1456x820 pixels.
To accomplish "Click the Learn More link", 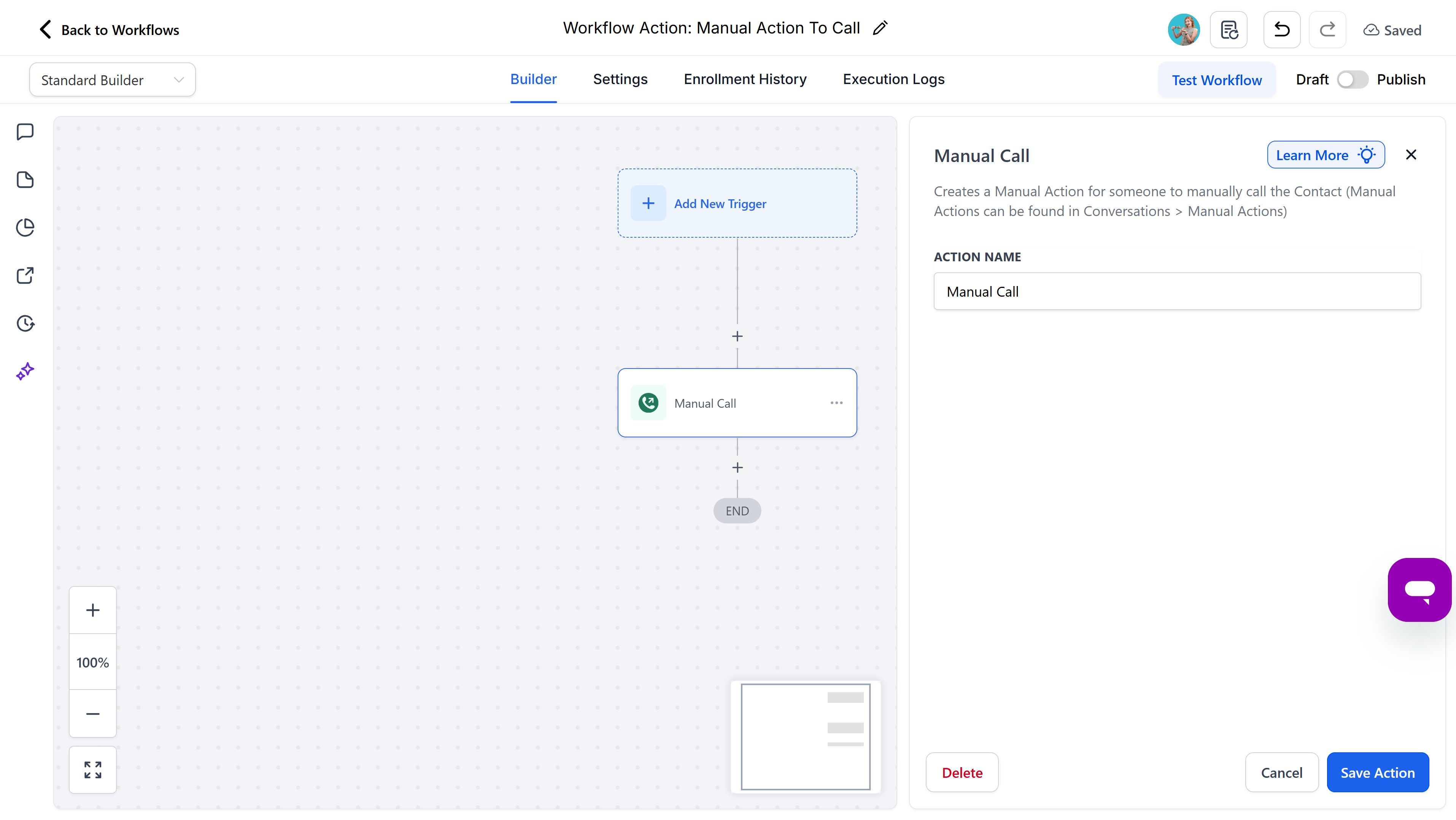I will coord(1326,154).
